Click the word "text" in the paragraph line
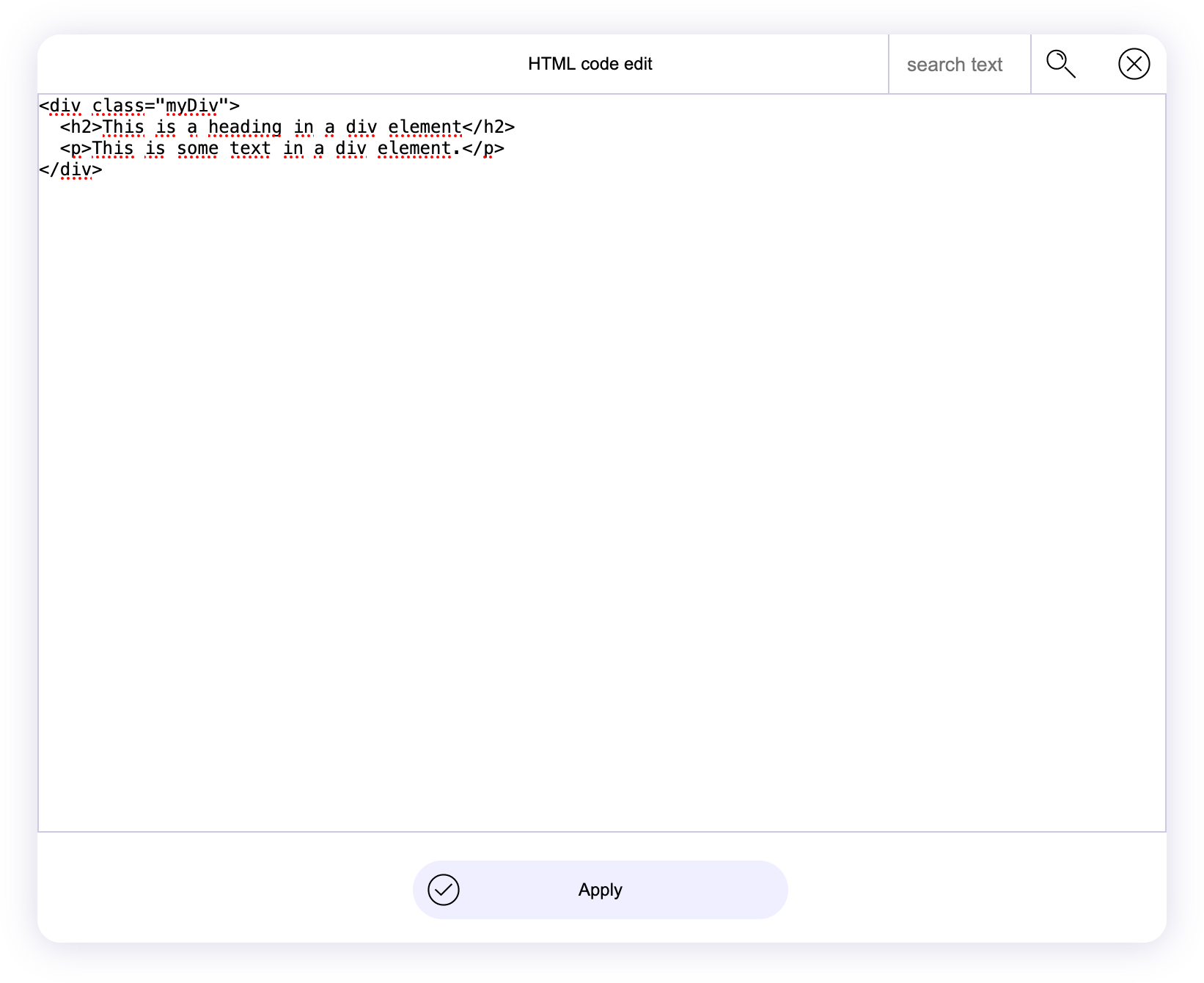The width and height of the screenshot is (1204, 983). (250, 149)
